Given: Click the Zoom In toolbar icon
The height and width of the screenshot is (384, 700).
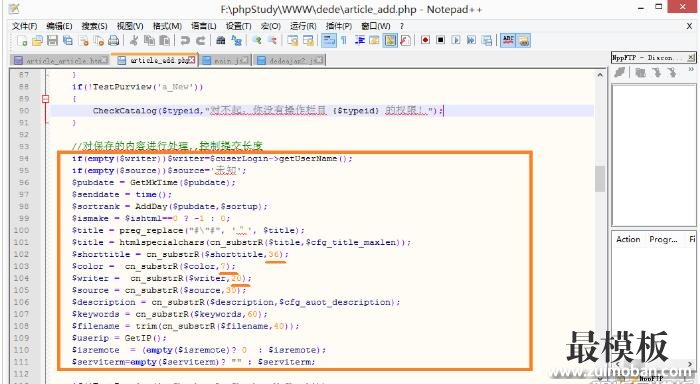Looking at the screenshot, I should (x=257, y=41).
